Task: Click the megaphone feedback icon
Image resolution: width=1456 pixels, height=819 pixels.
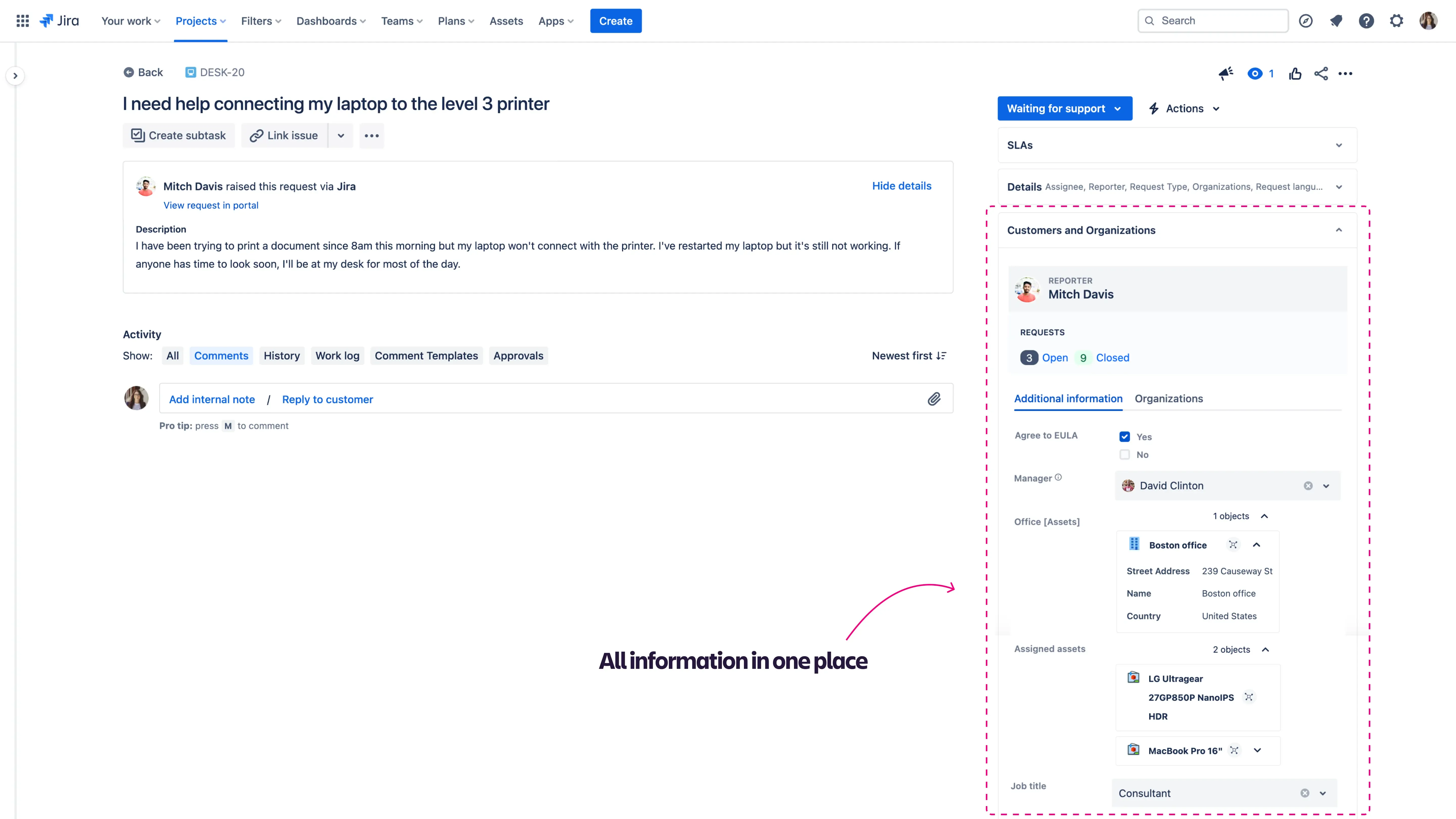Action: (1225, 74)
